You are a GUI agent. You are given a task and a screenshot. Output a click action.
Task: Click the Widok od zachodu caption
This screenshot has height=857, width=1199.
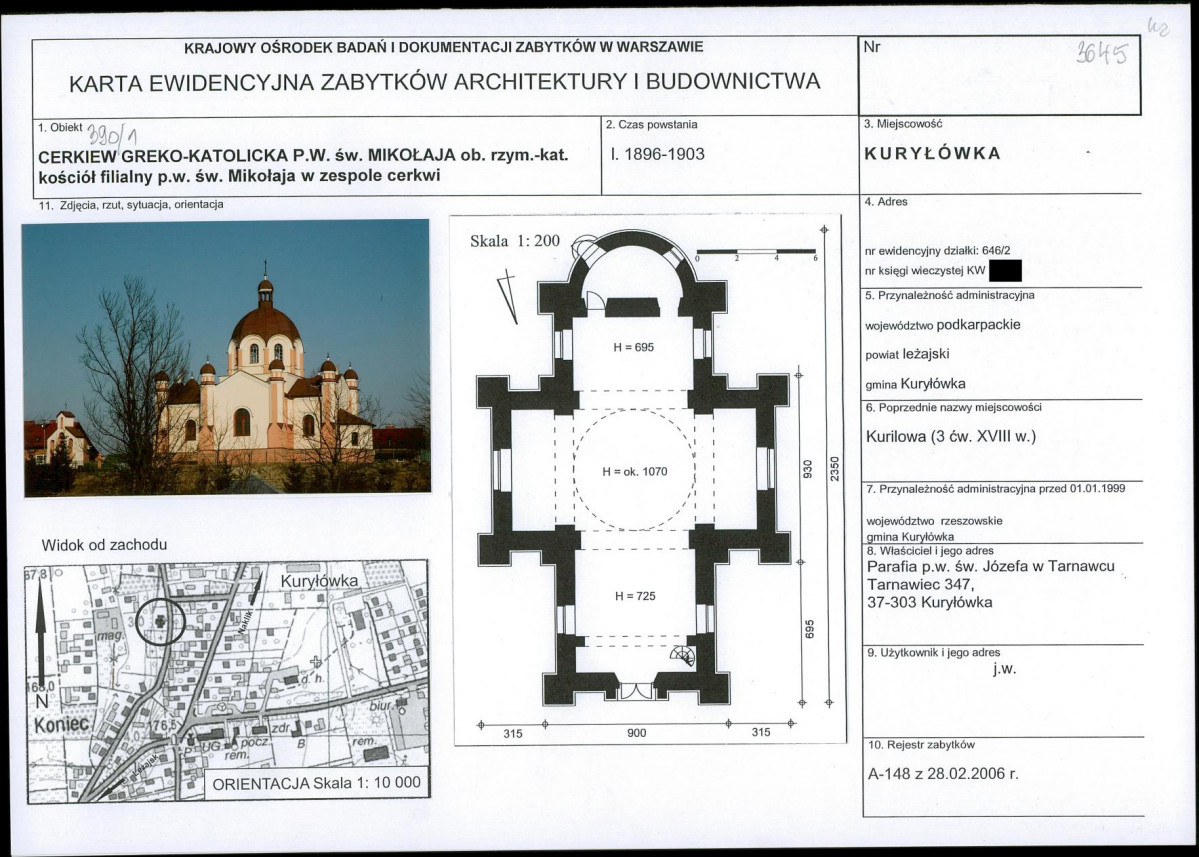point(104,545)
